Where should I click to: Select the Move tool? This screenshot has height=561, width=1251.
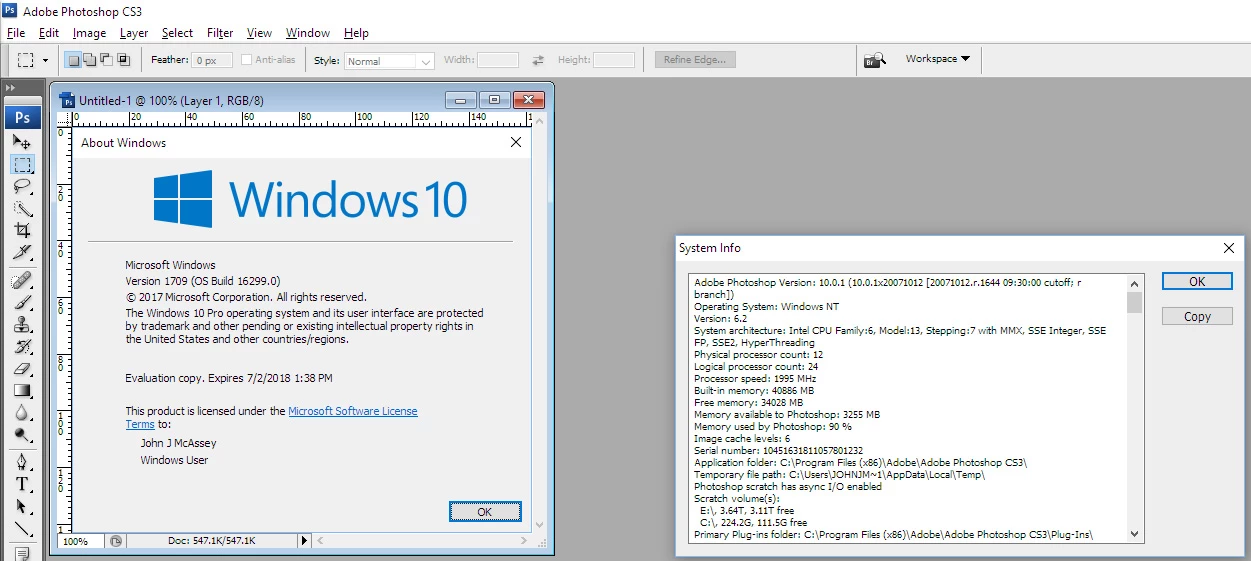(x=22, y=142)
